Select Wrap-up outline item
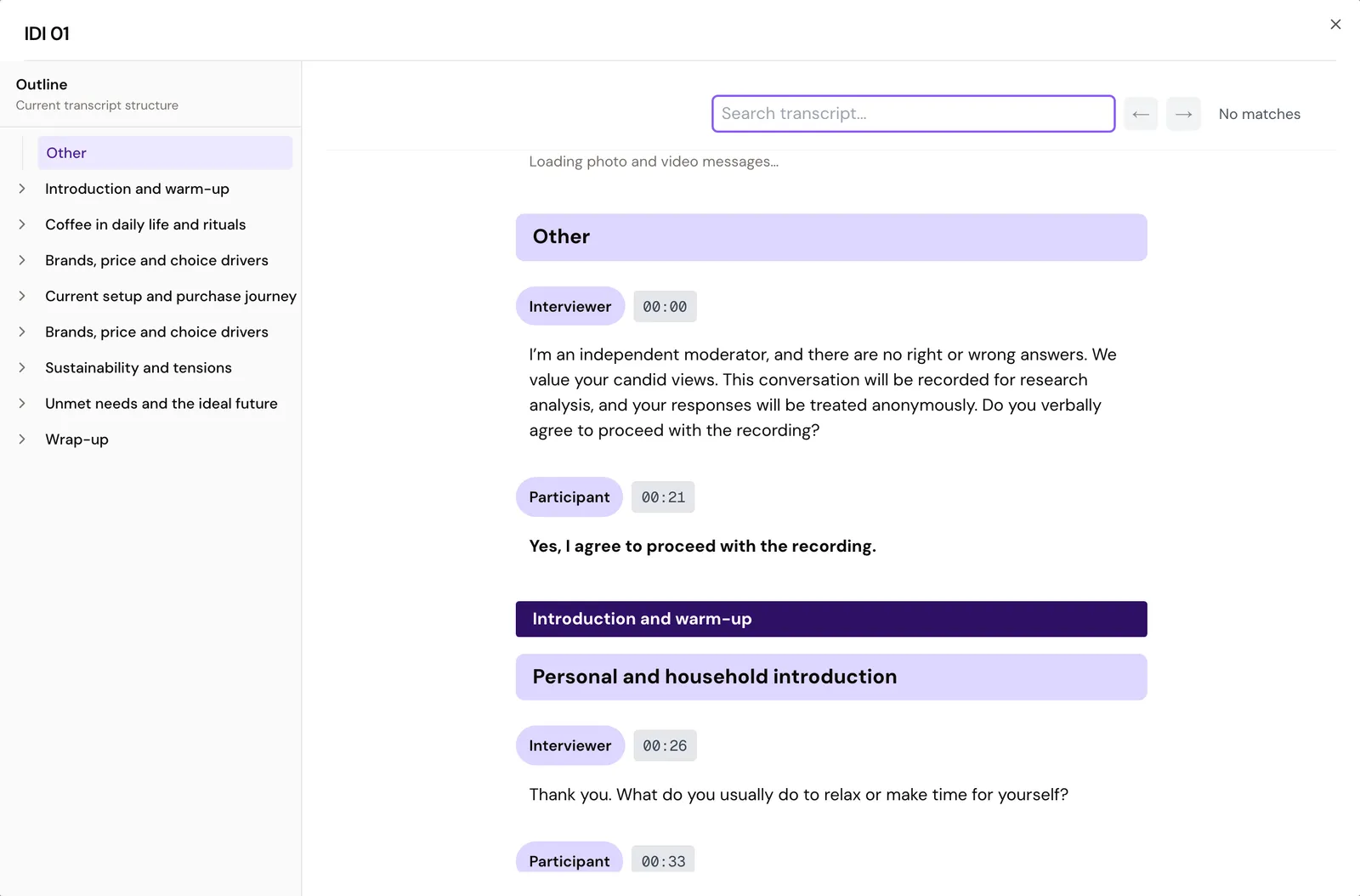1360x896 pixels. [x=76, y=439]
